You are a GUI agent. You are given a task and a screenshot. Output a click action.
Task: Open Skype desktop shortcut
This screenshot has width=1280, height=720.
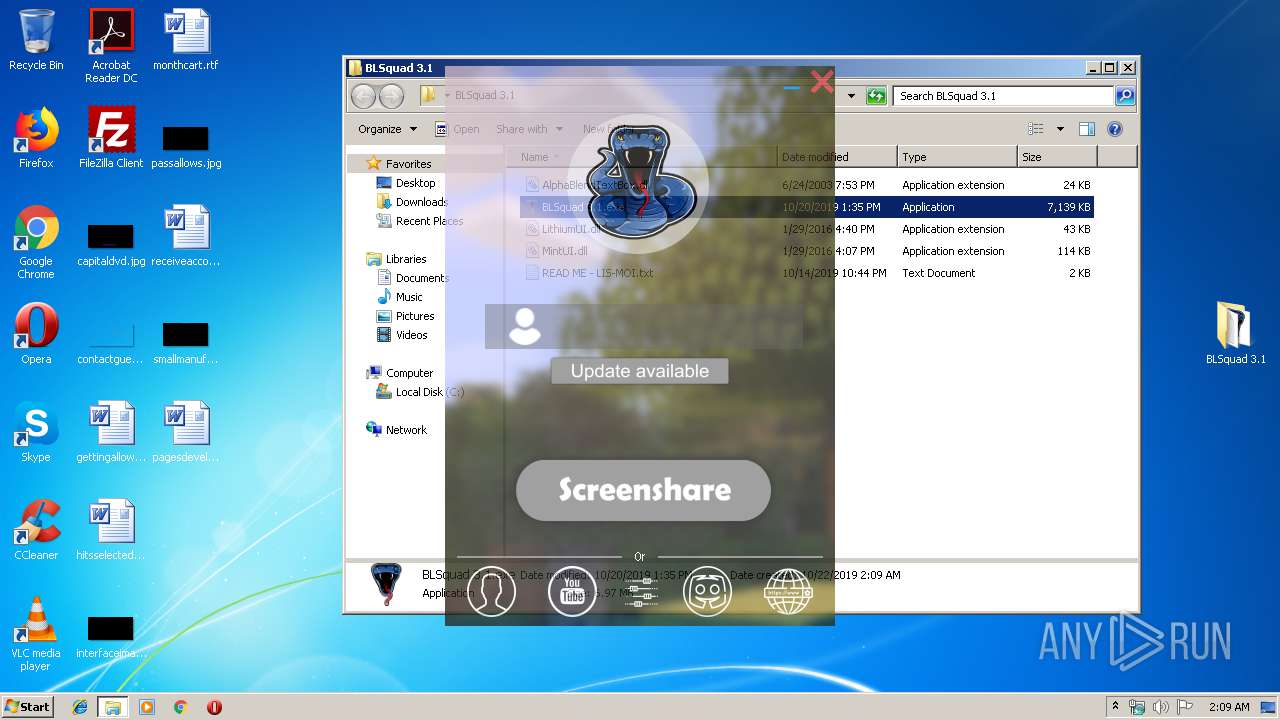tap(36, 432)
